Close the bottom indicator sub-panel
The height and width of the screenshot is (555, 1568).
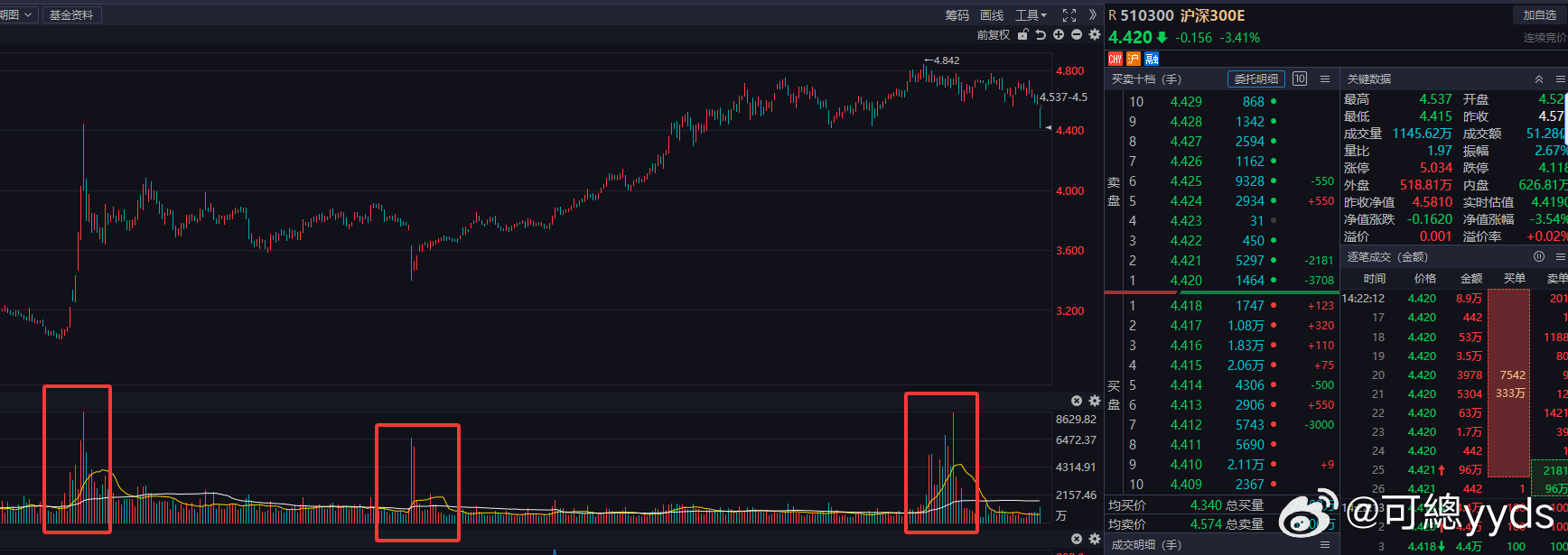[1077, 539]
